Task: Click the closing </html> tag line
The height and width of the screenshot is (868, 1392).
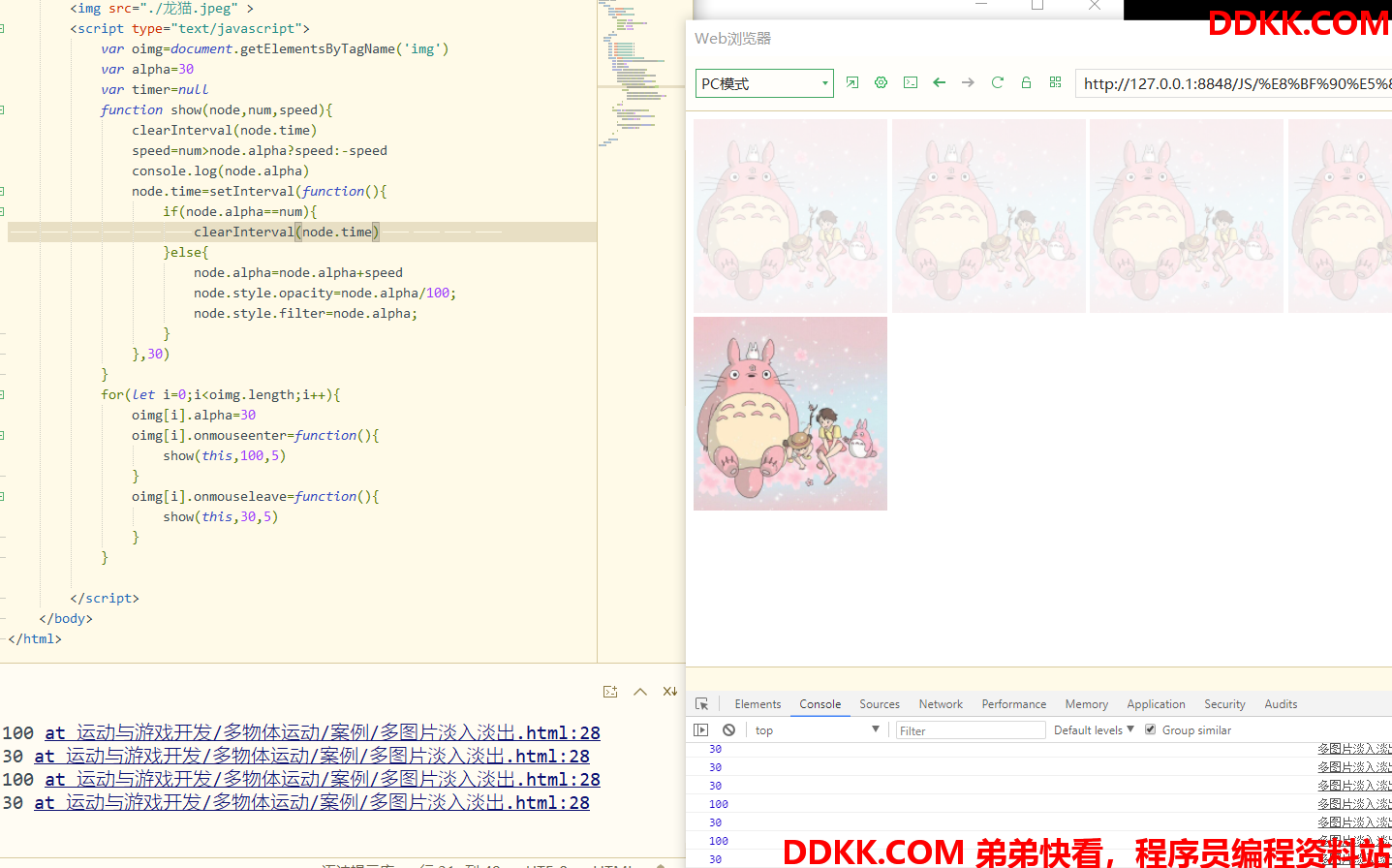Action: point(35,639)
